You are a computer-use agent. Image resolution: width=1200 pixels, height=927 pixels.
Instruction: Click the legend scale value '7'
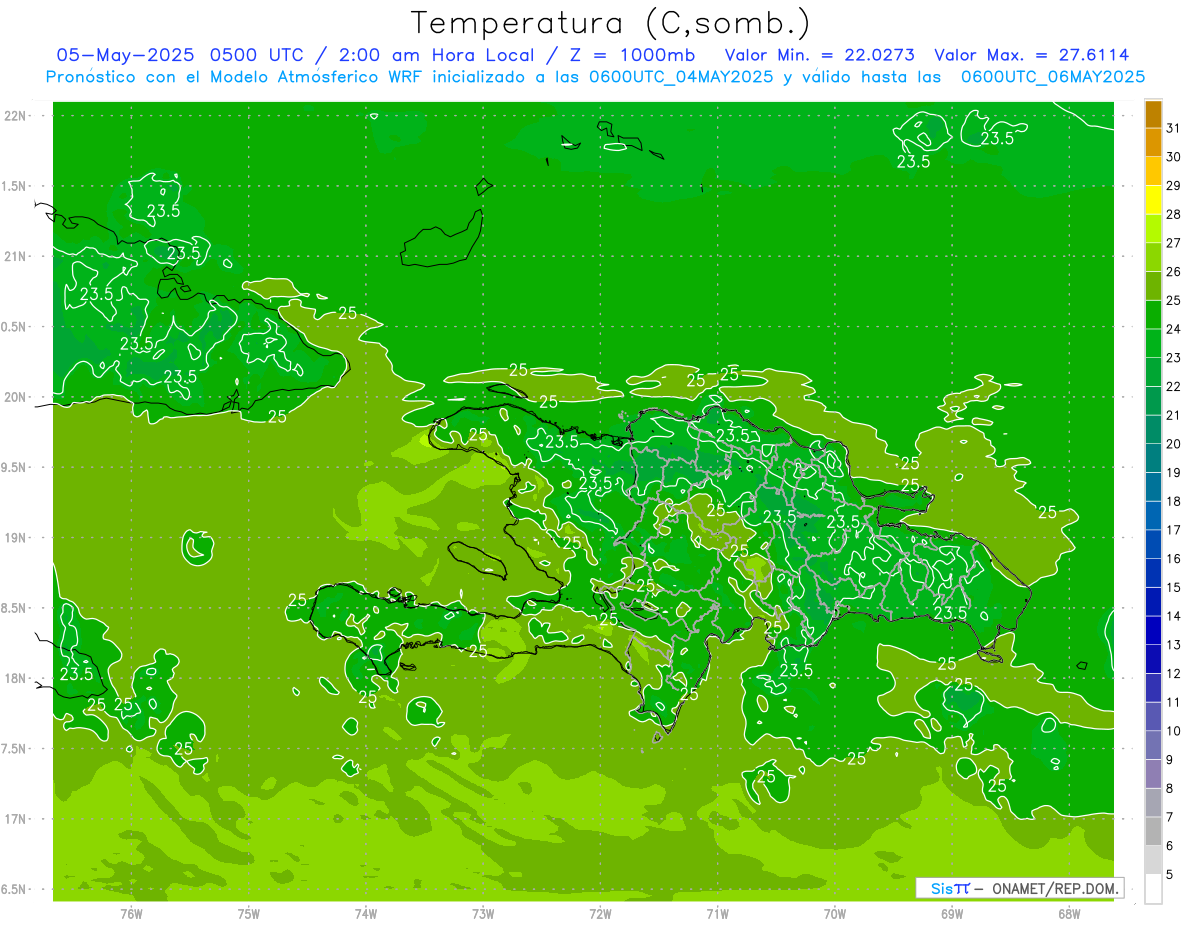coord(1170,818)
